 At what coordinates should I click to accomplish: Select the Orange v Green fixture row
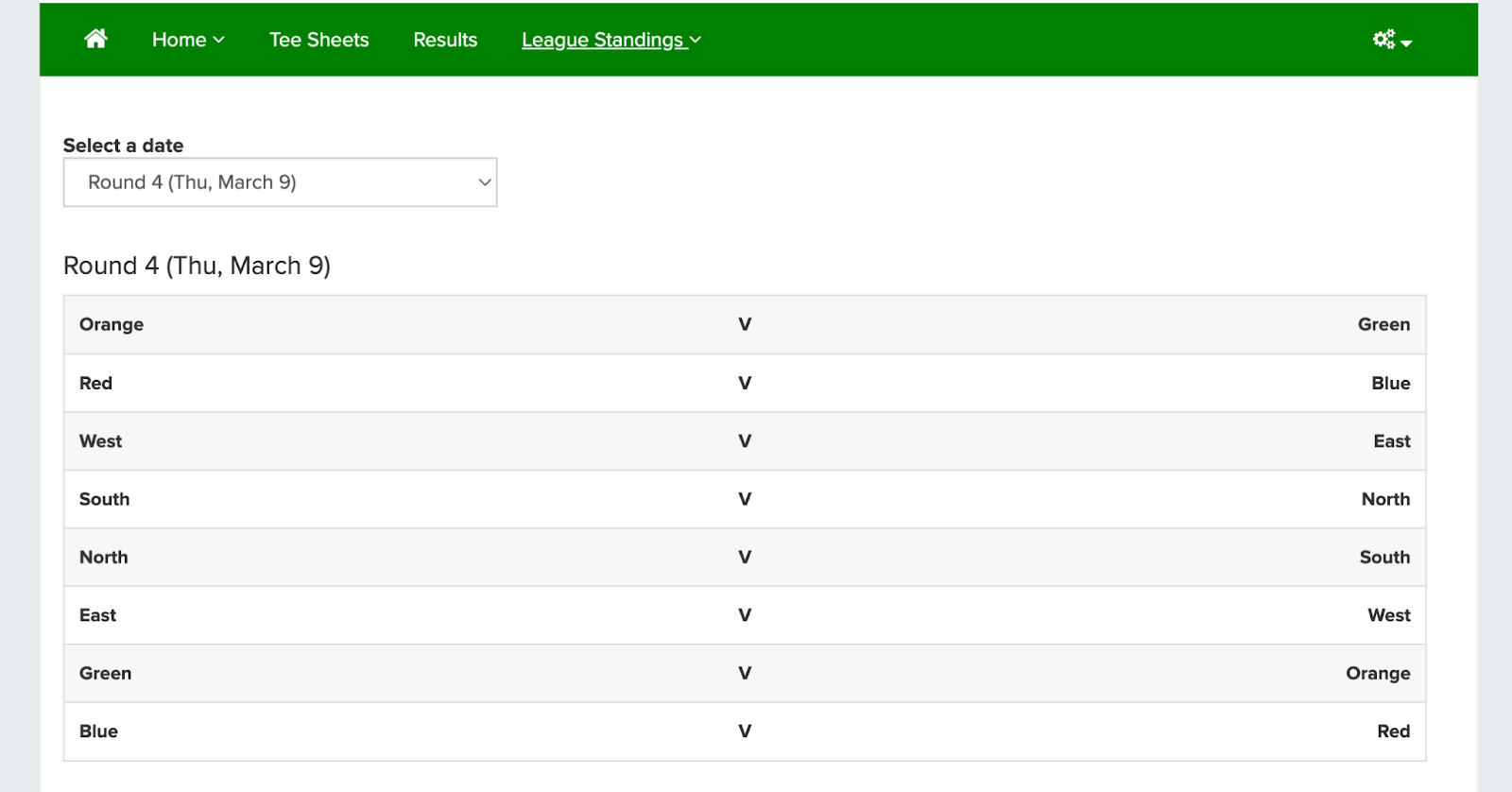pyautogui.click(x=745, y=324)
